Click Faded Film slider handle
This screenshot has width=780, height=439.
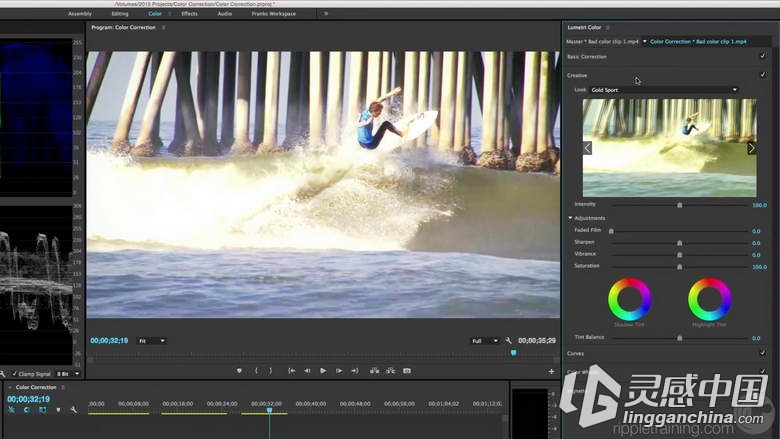coord(611,231)
